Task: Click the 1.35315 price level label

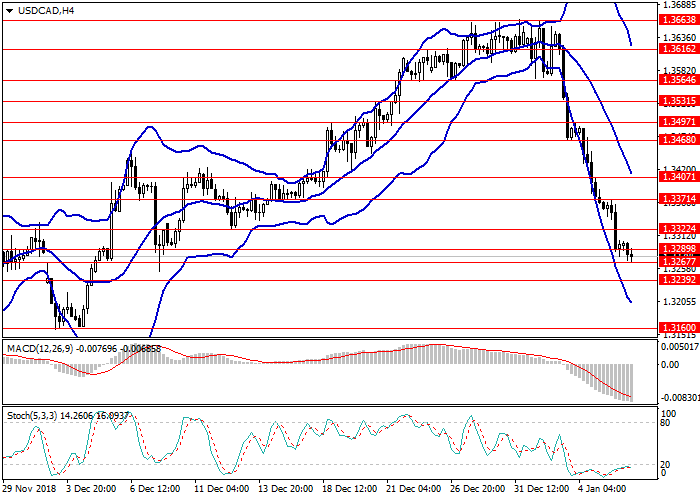Action: (677, 101)
